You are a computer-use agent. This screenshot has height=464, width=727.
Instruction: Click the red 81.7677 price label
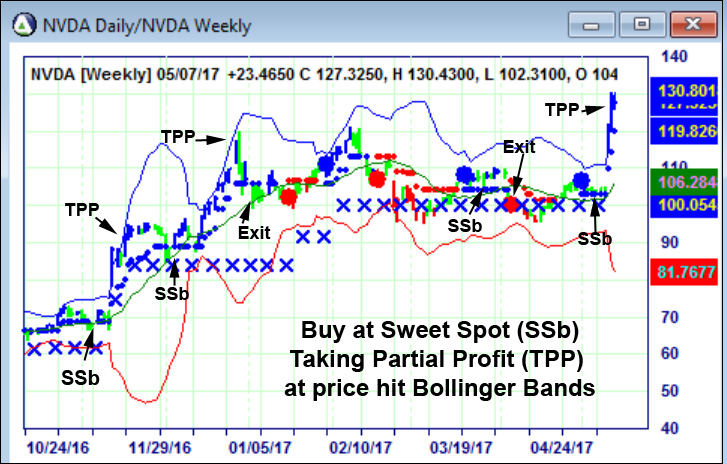[684, 272]
